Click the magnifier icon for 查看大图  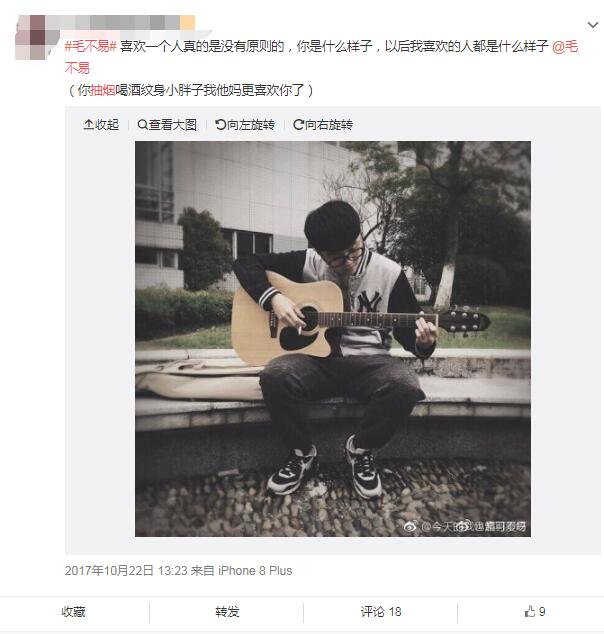[142, 125]
